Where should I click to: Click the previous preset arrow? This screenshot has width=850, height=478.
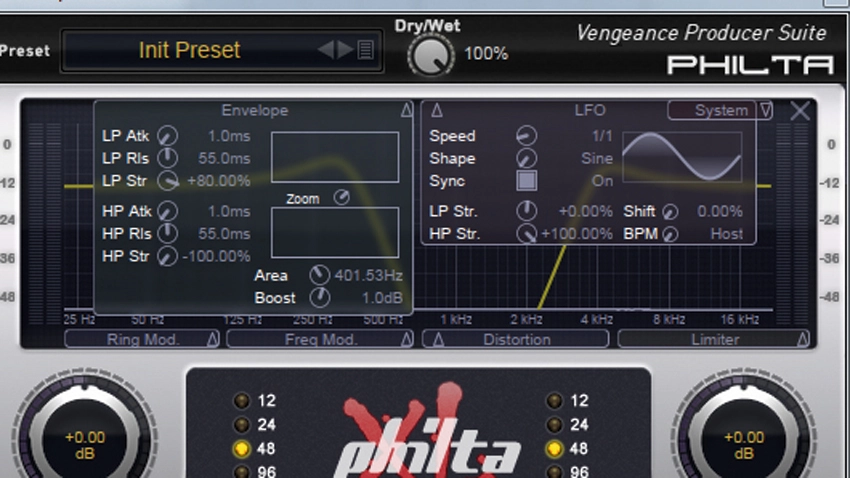tap(326, 50)
